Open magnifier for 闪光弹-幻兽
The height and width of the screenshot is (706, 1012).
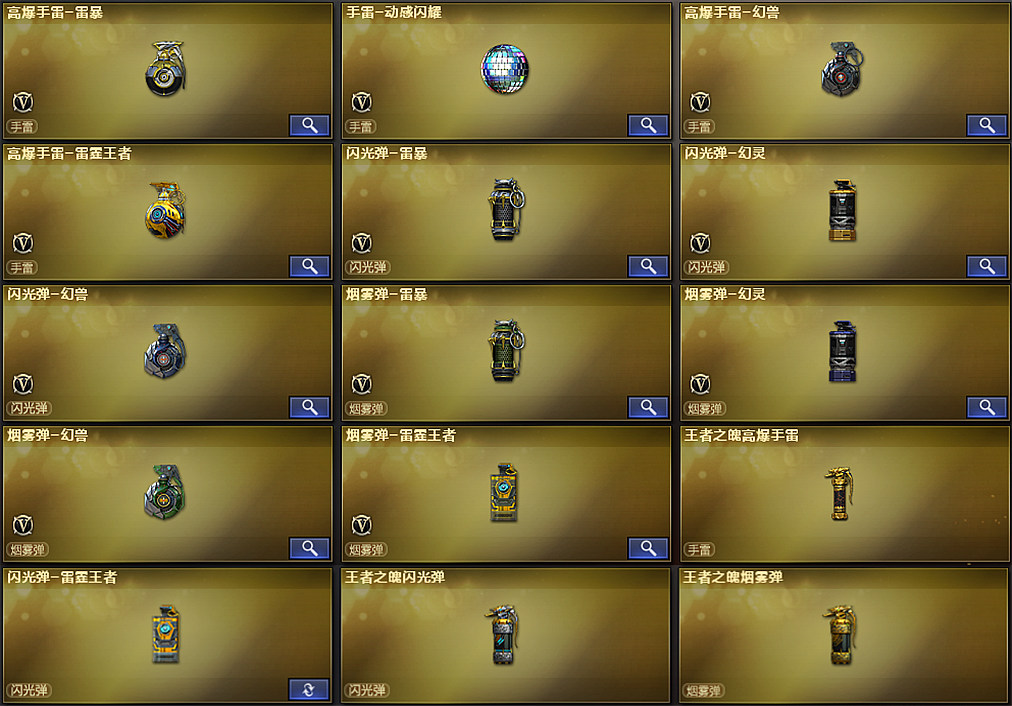click(x=309, y=407)
